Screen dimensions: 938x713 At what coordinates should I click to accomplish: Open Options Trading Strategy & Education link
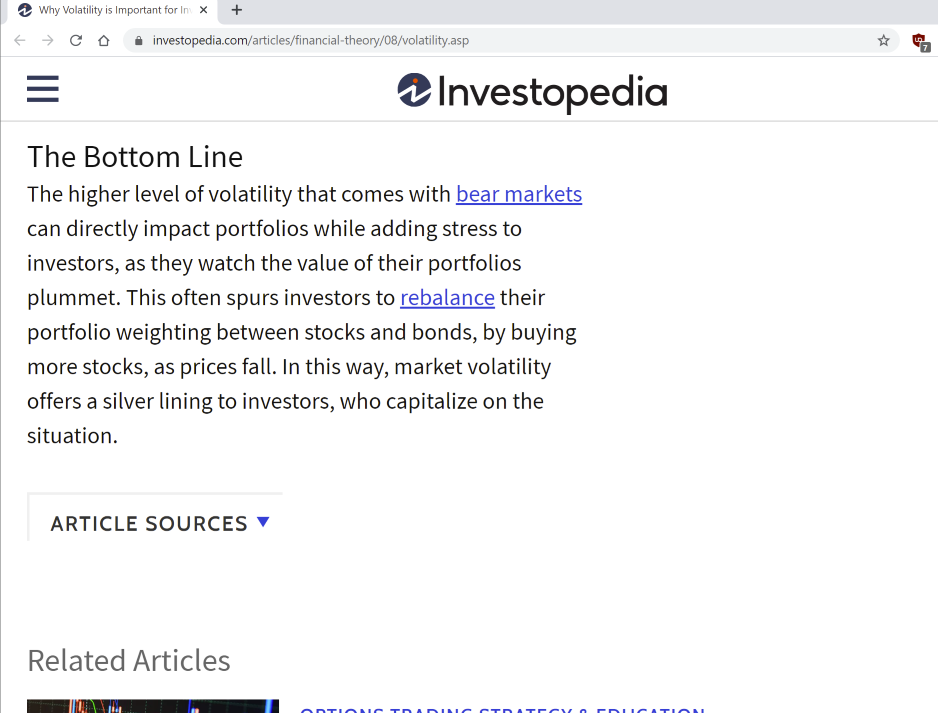pyautogui.click(x=502, y=709)
